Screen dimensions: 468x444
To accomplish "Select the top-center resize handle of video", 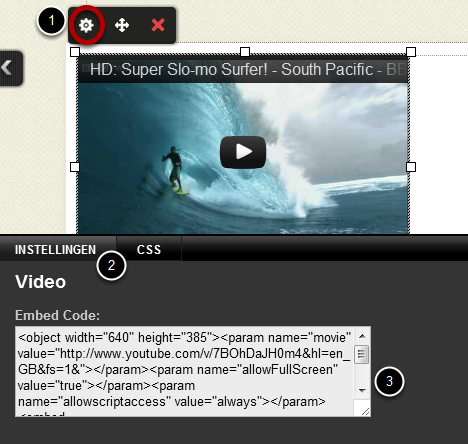I will (x=245, y=52).
